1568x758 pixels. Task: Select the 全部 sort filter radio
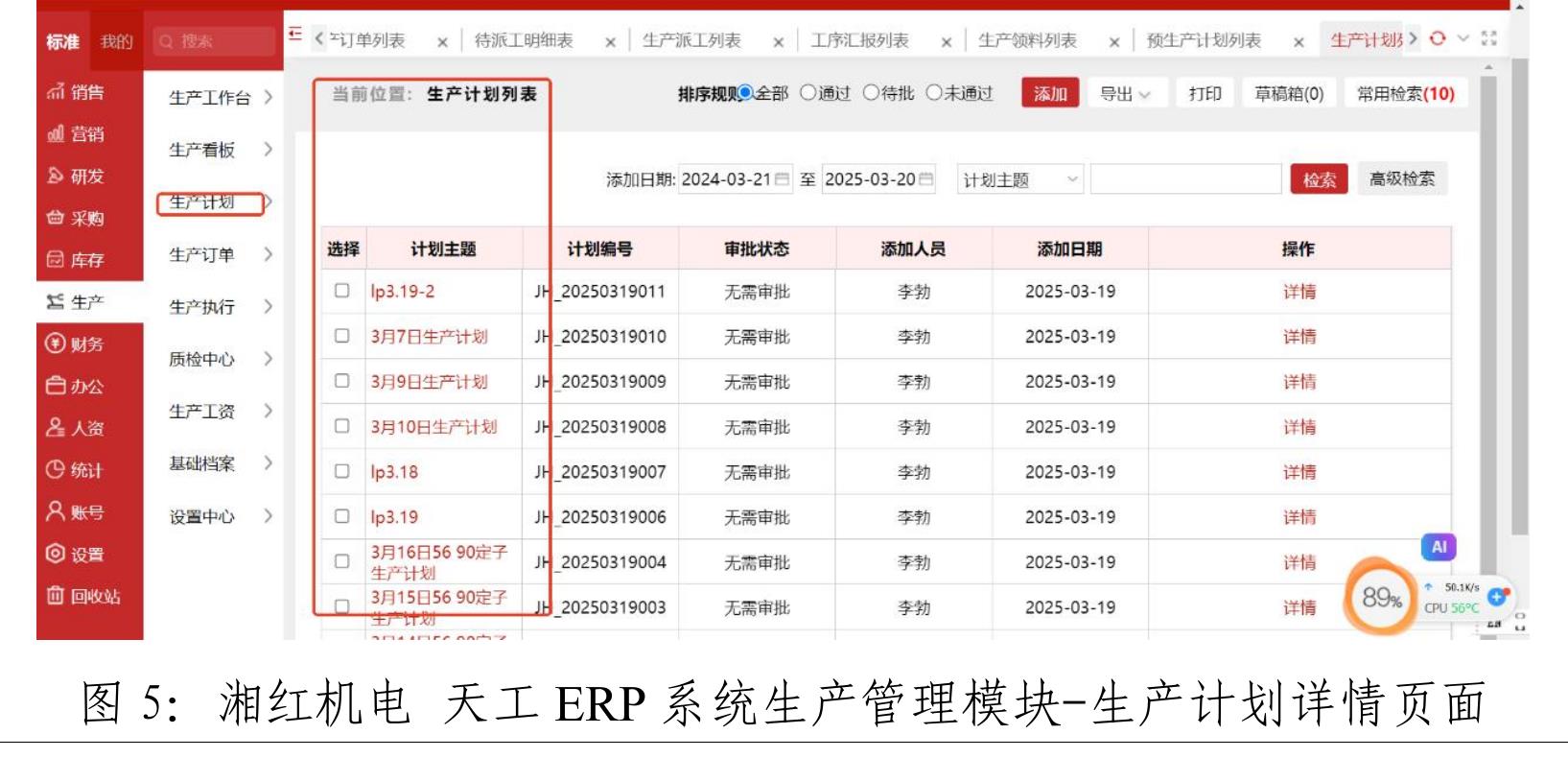[746, 93]
